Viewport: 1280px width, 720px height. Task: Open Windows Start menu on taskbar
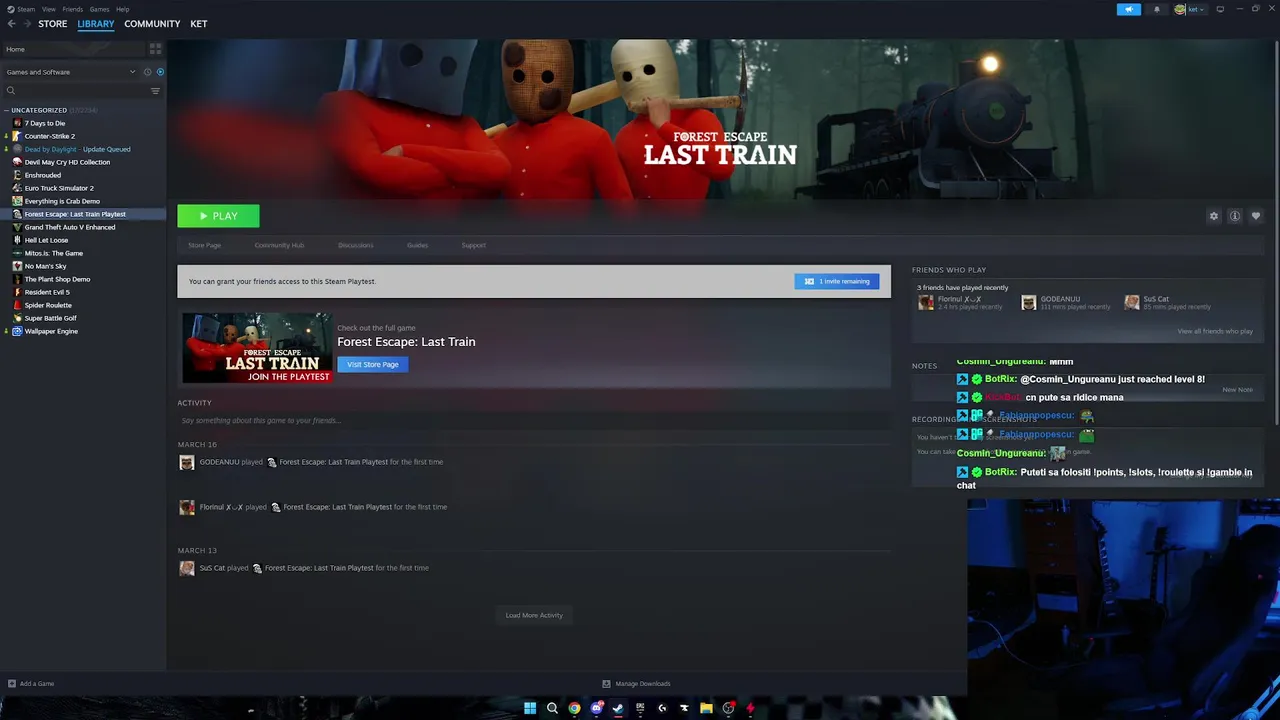pos(530,708)
